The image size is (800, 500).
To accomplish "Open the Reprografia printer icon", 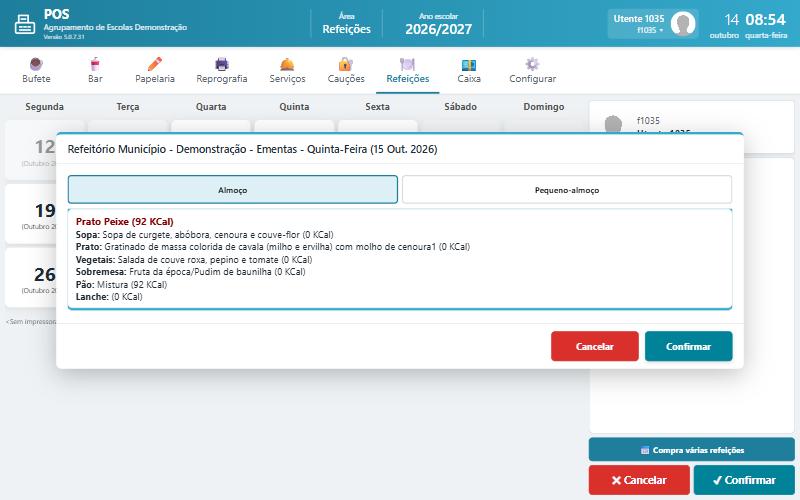I will (x=221, y=64).
